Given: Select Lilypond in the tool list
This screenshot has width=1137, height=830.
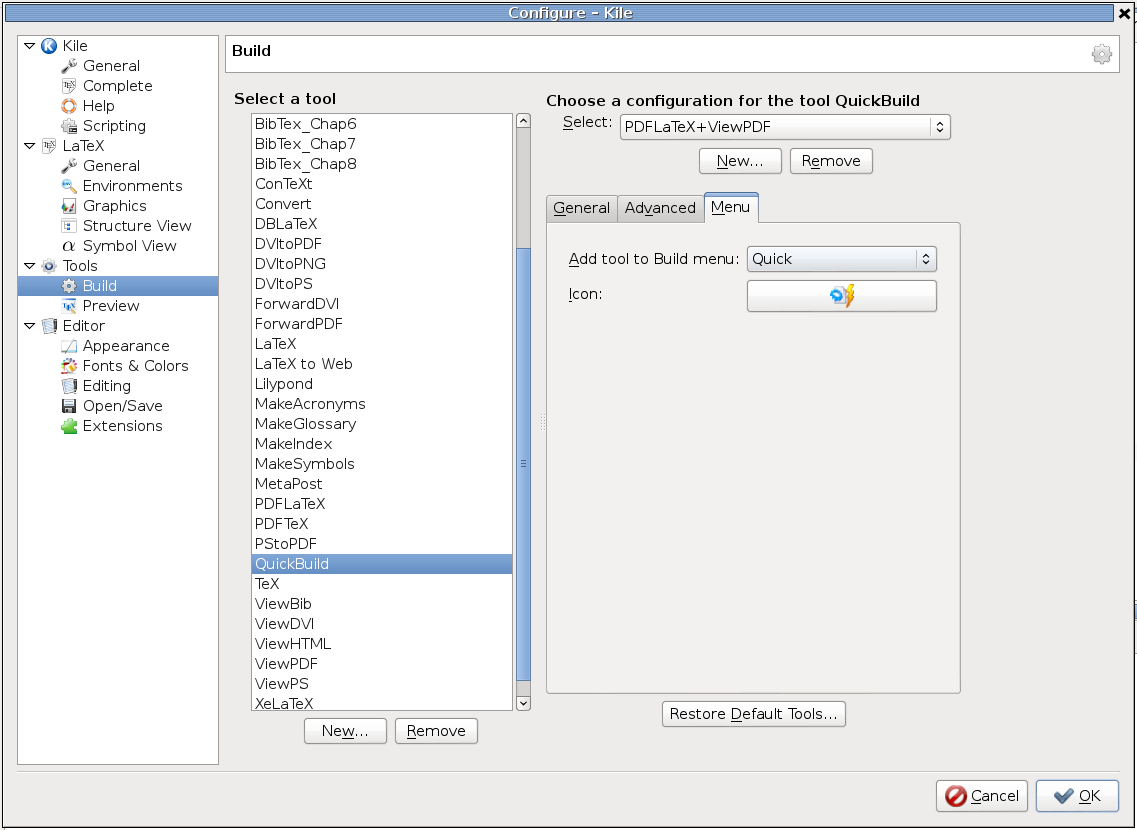Looking at the screenshot, I should 381,384.
